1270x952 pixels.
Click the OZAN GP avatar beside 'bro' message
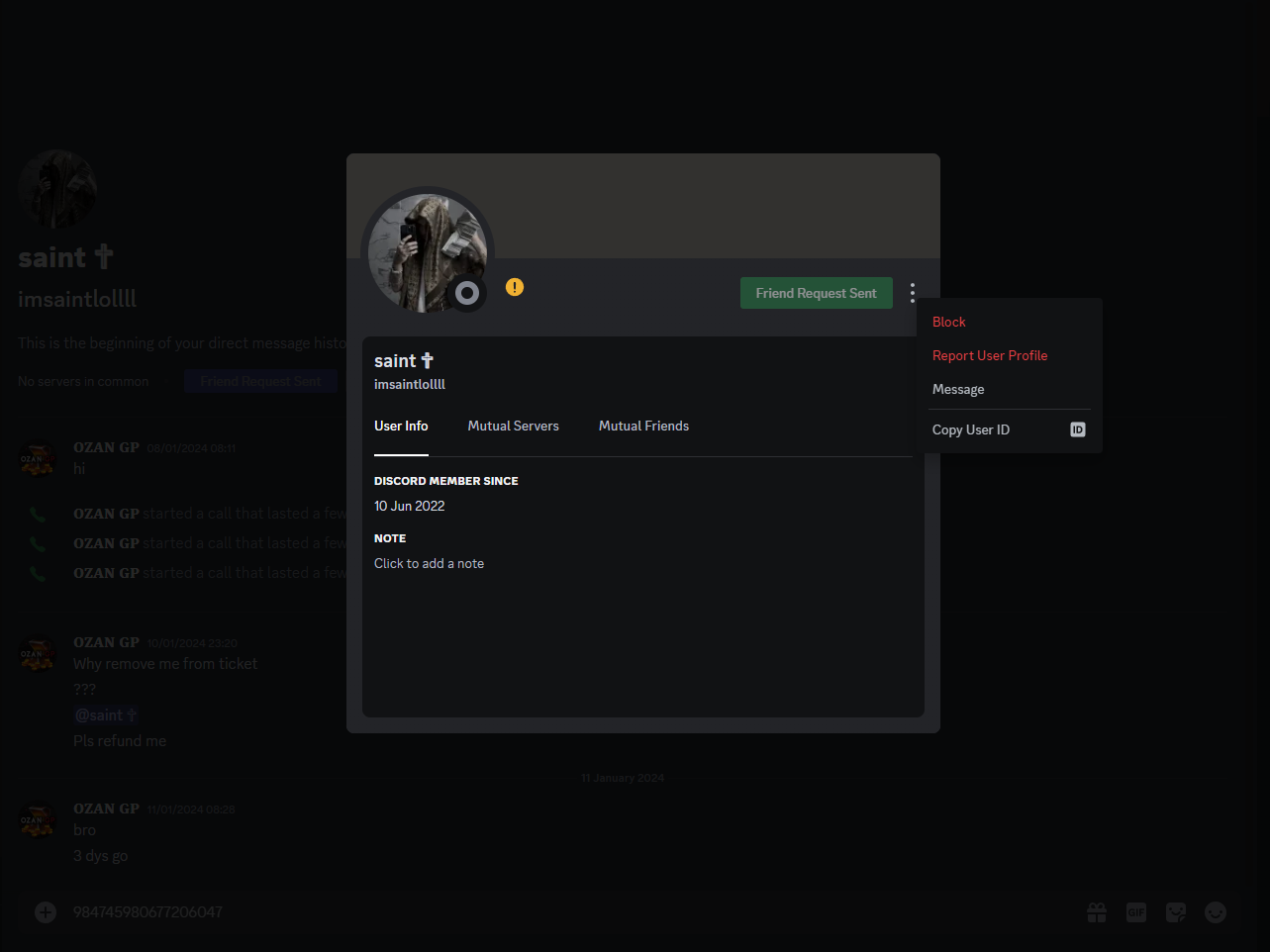[x=38, y=820]
